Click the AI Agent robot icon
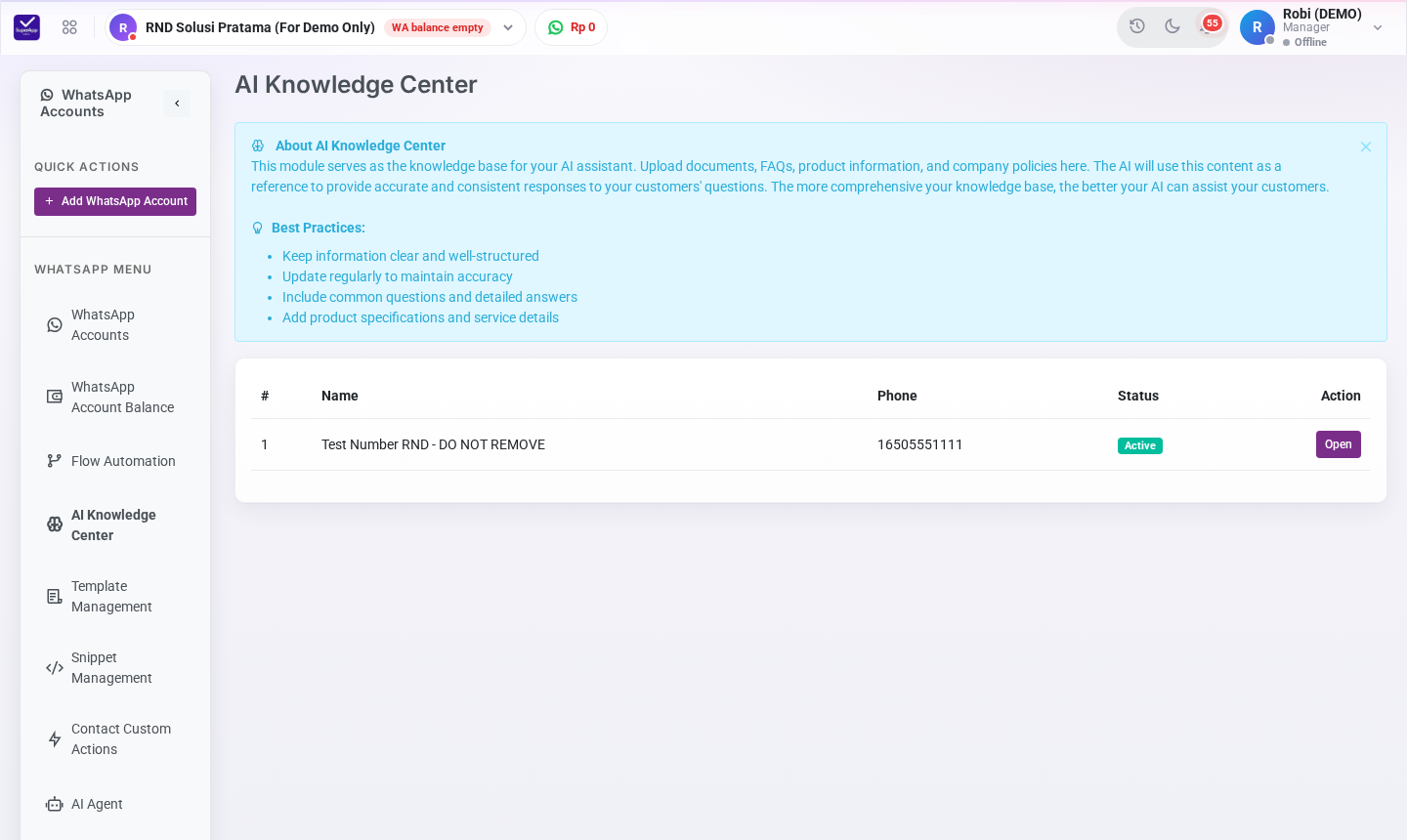1407x840 pixels. click(55, 805)
